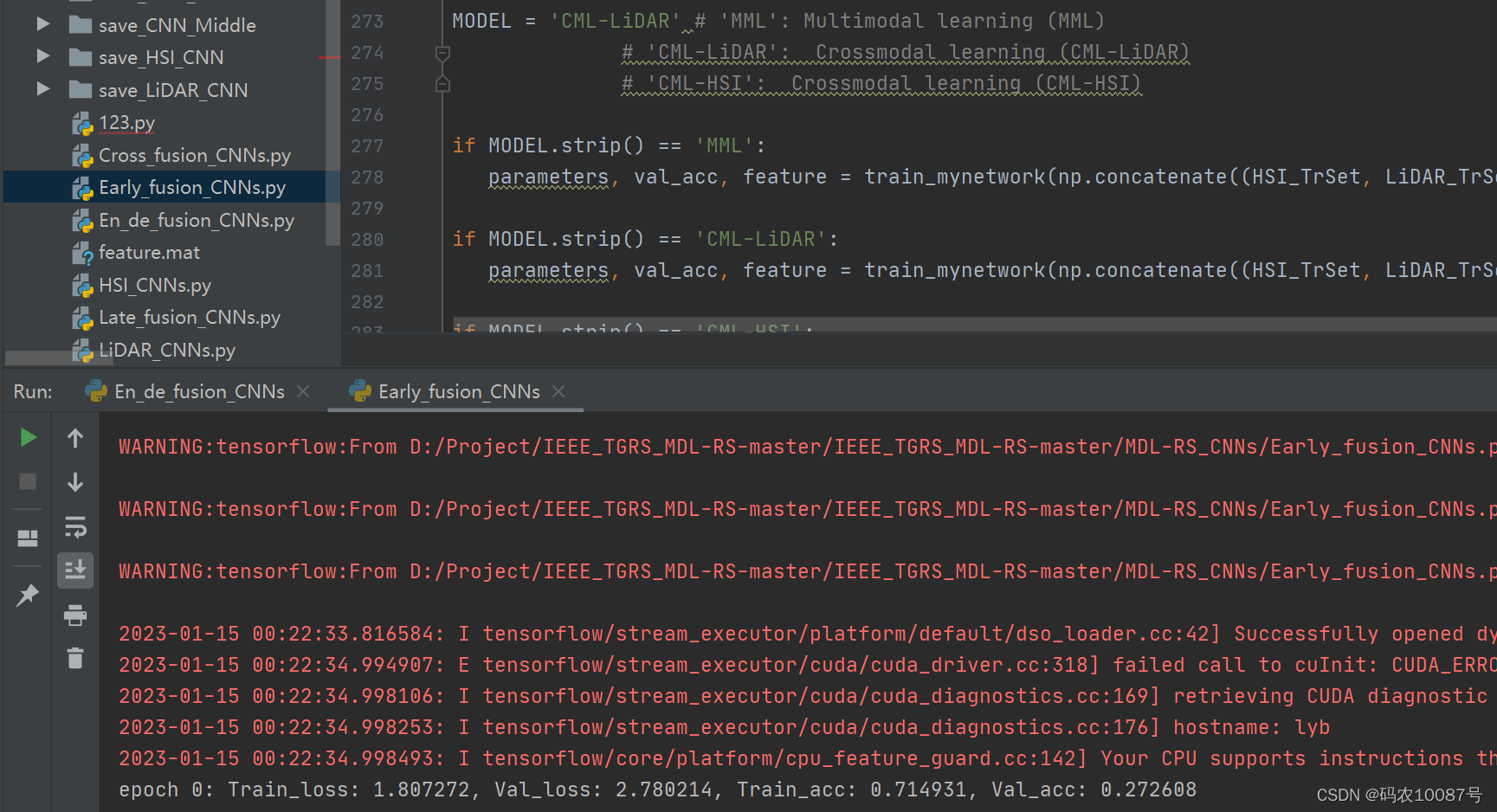This screenshot has width=1497, height=812.
Task: Click the cuInit failed call error line
Action: pos(807,665)
